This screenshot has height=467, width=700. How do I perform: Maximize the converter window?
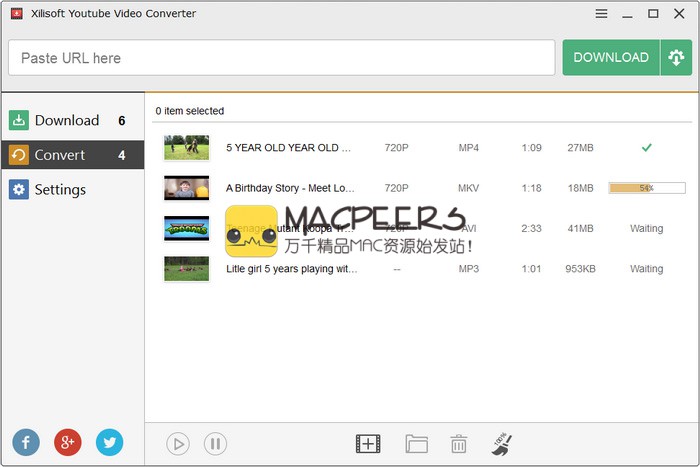[653, 14]
